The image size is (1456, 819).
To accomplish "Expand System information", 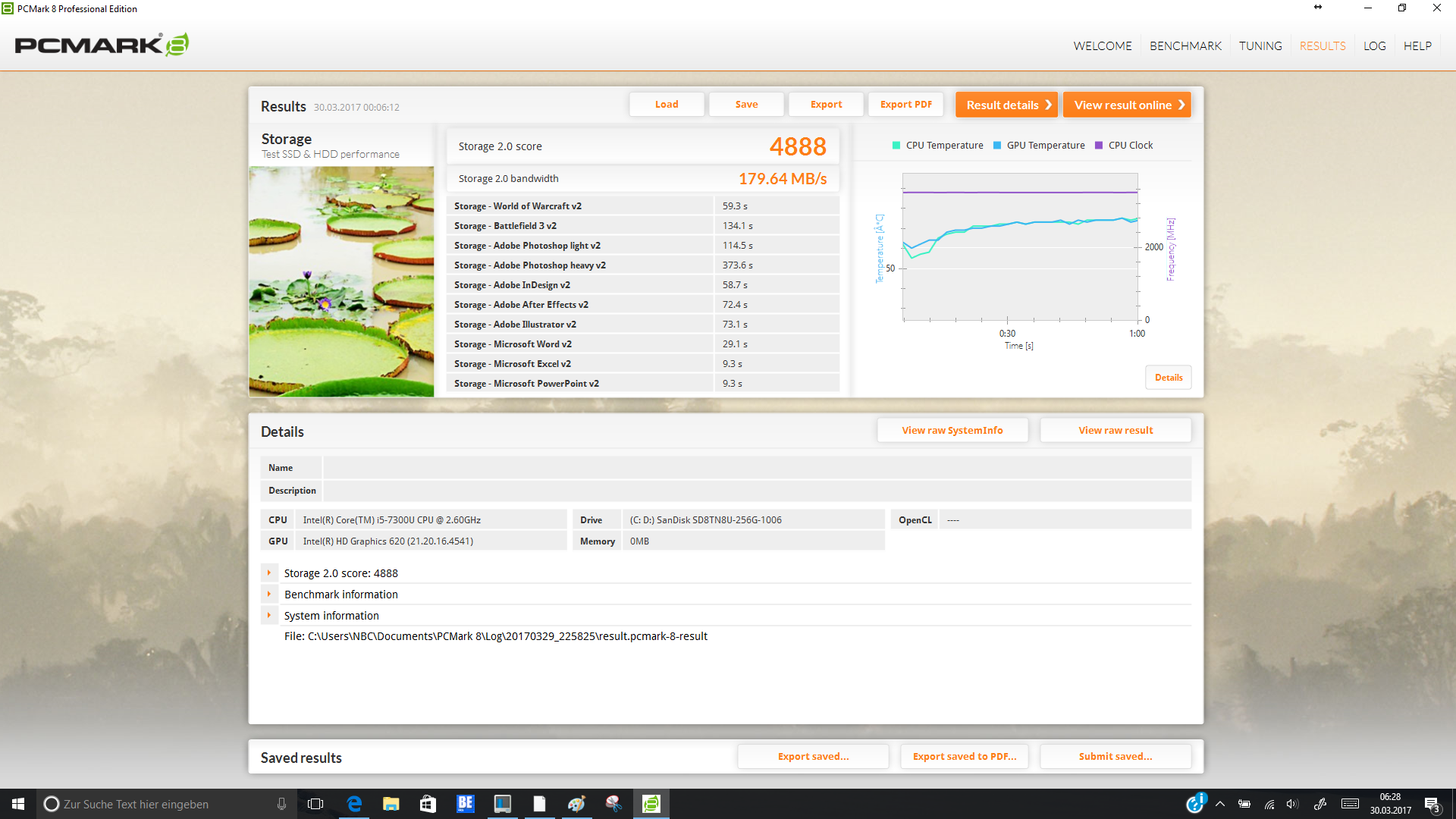I will coord(269,616).
